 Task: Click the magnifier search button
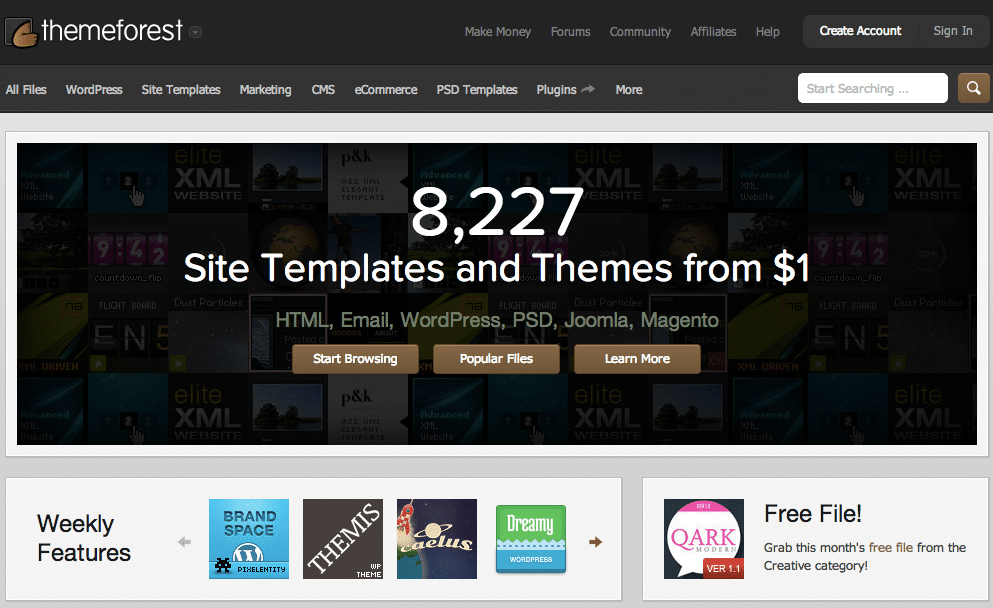tap(973, 88)
